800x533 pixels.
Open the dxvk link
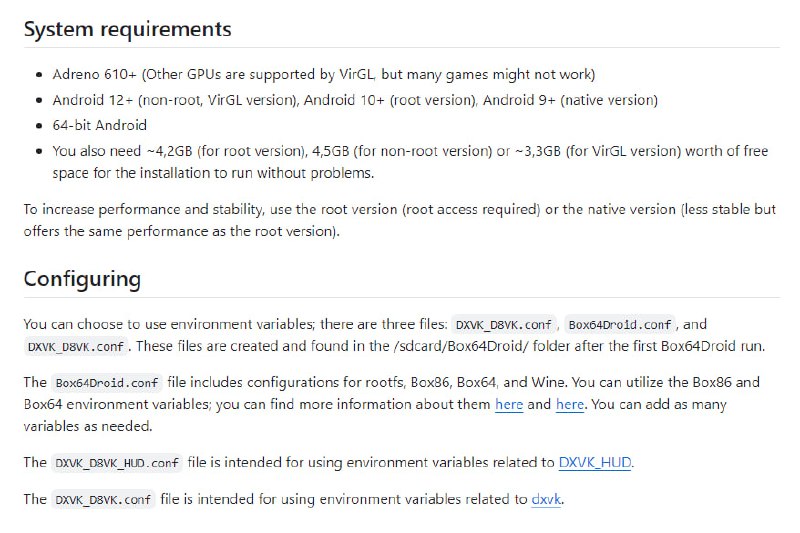pyautogui.click(x=546, y=499)
